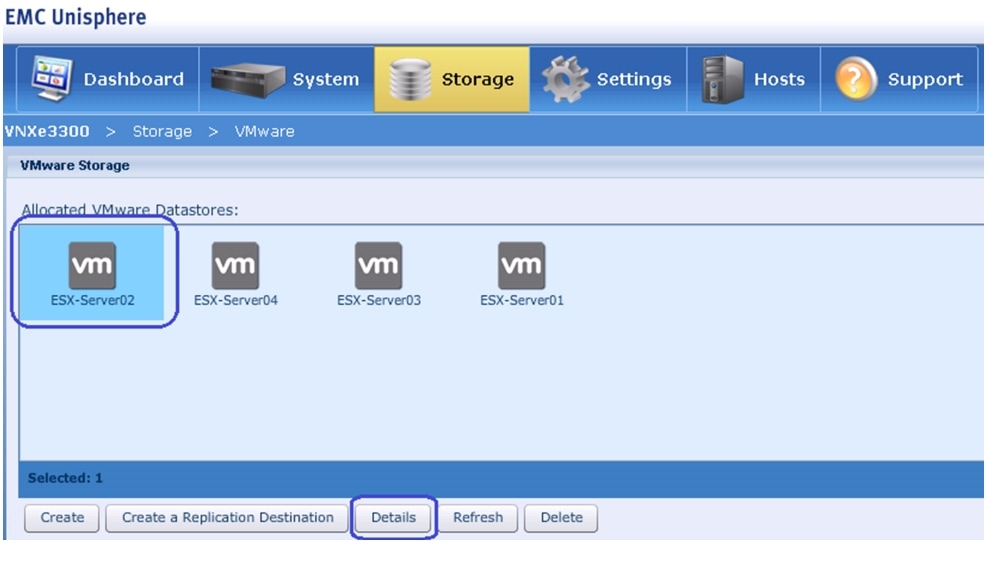Click the Settings gear icon
Image resolution: width=988 pixels, height=570 pixels.
click(565, 79)
